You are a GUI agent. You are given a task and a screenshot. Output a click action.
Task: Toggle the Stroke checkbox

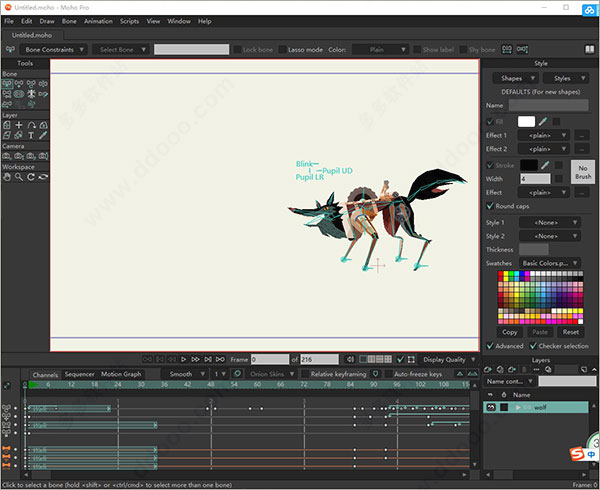click(x=490, y=165)
